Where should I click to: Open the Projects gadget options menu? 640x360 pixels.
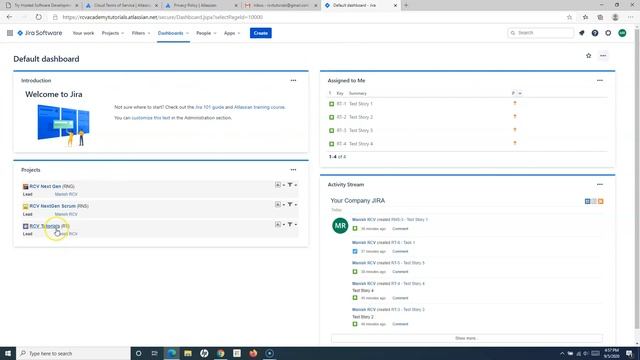293,170
